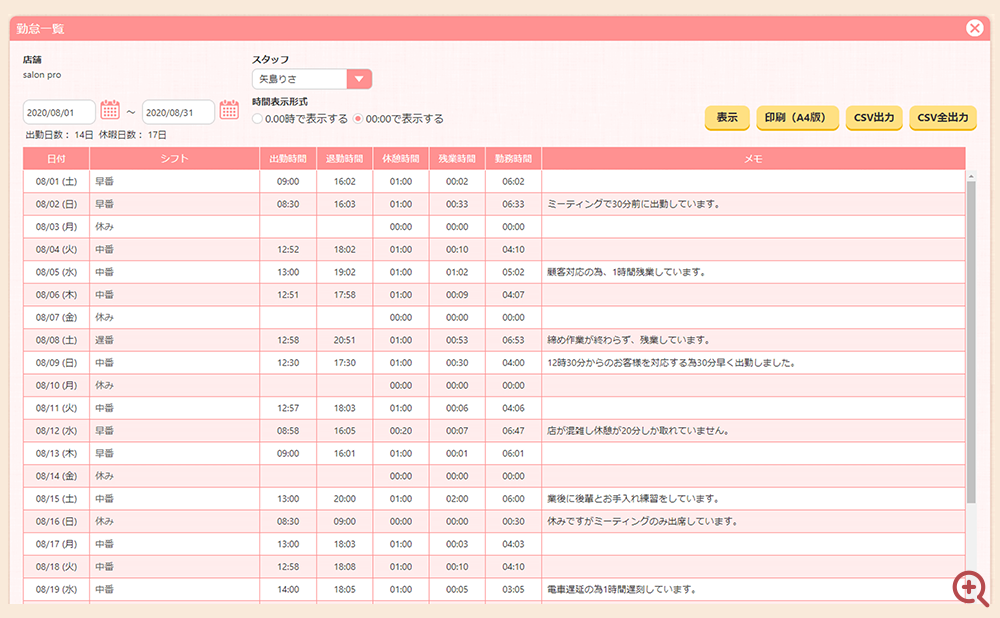
Task: Click the 20:51 clock-out cell on 08/08
Action: click(344, 340)
